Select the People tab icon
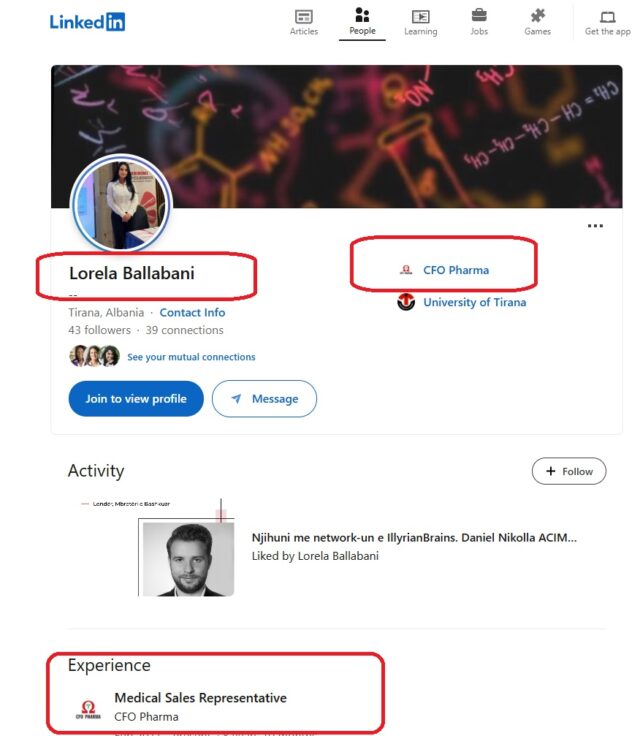The width and height of the screenshot is (640, 736). [362, 16]
